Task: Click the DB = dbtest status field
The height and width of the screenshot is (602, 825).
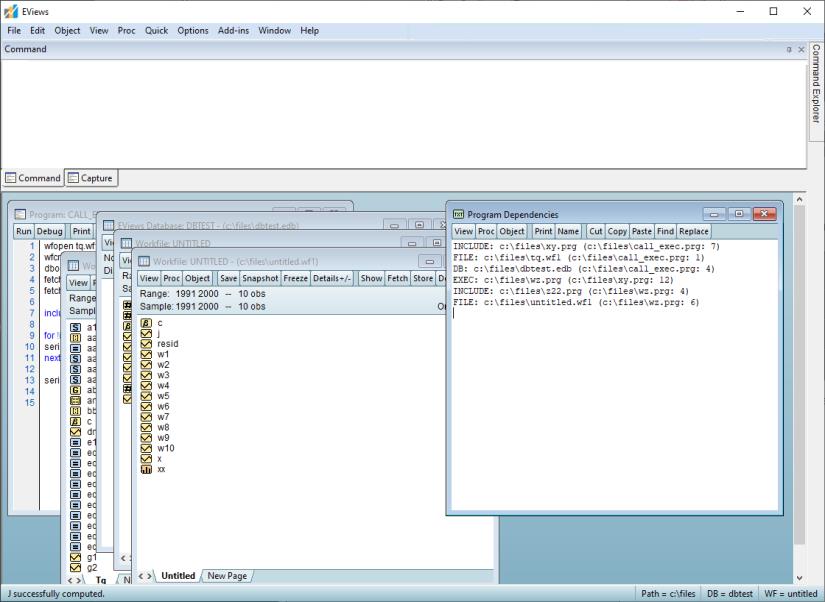Action: [729, 594]
